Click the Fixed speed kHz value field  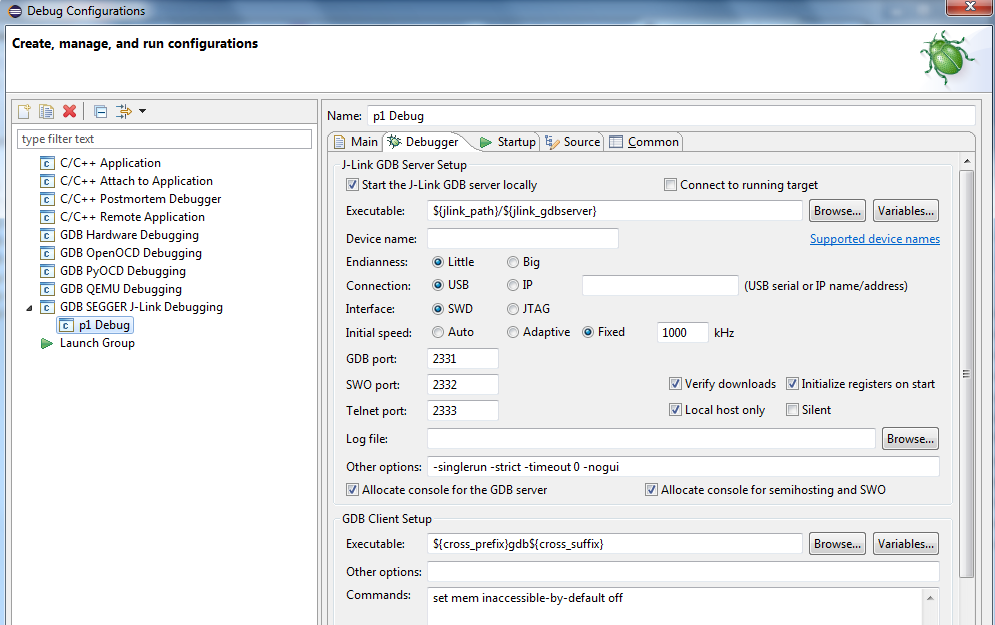(x=682, y=332)
